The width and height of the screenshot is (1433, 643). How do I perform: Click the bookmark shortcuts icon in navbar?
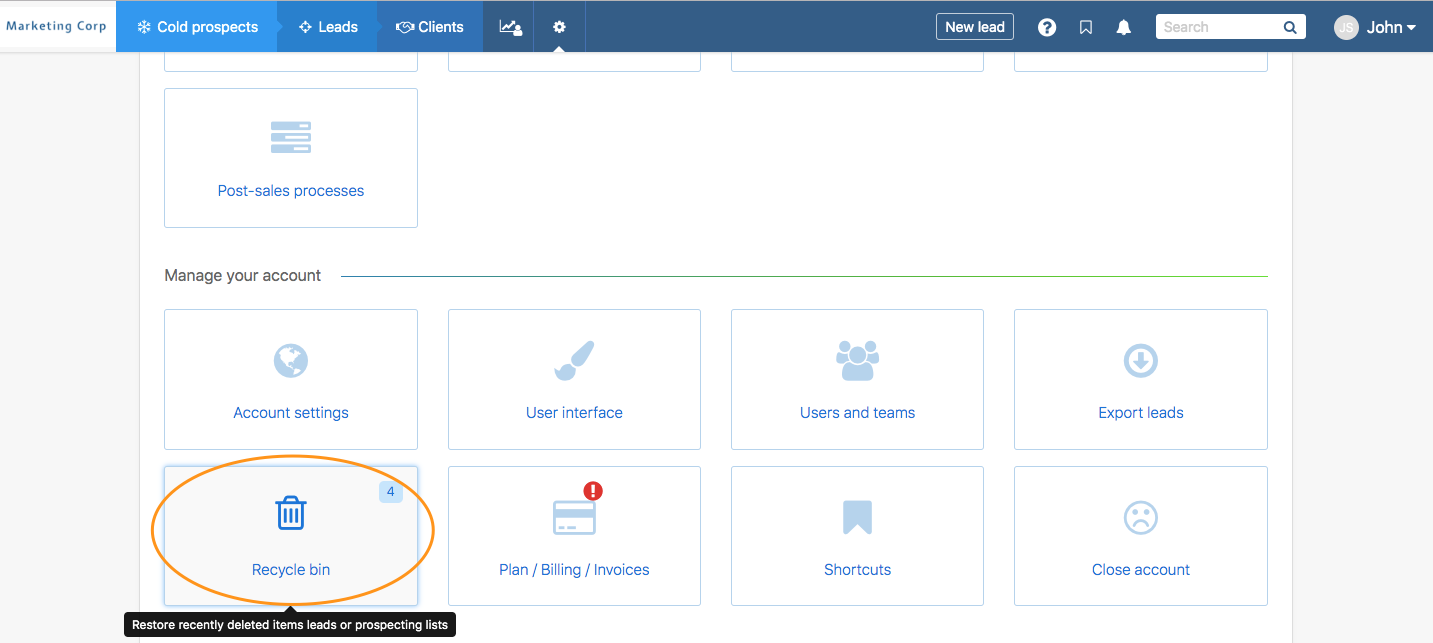pyautogui.click(x=1086, y=27)
